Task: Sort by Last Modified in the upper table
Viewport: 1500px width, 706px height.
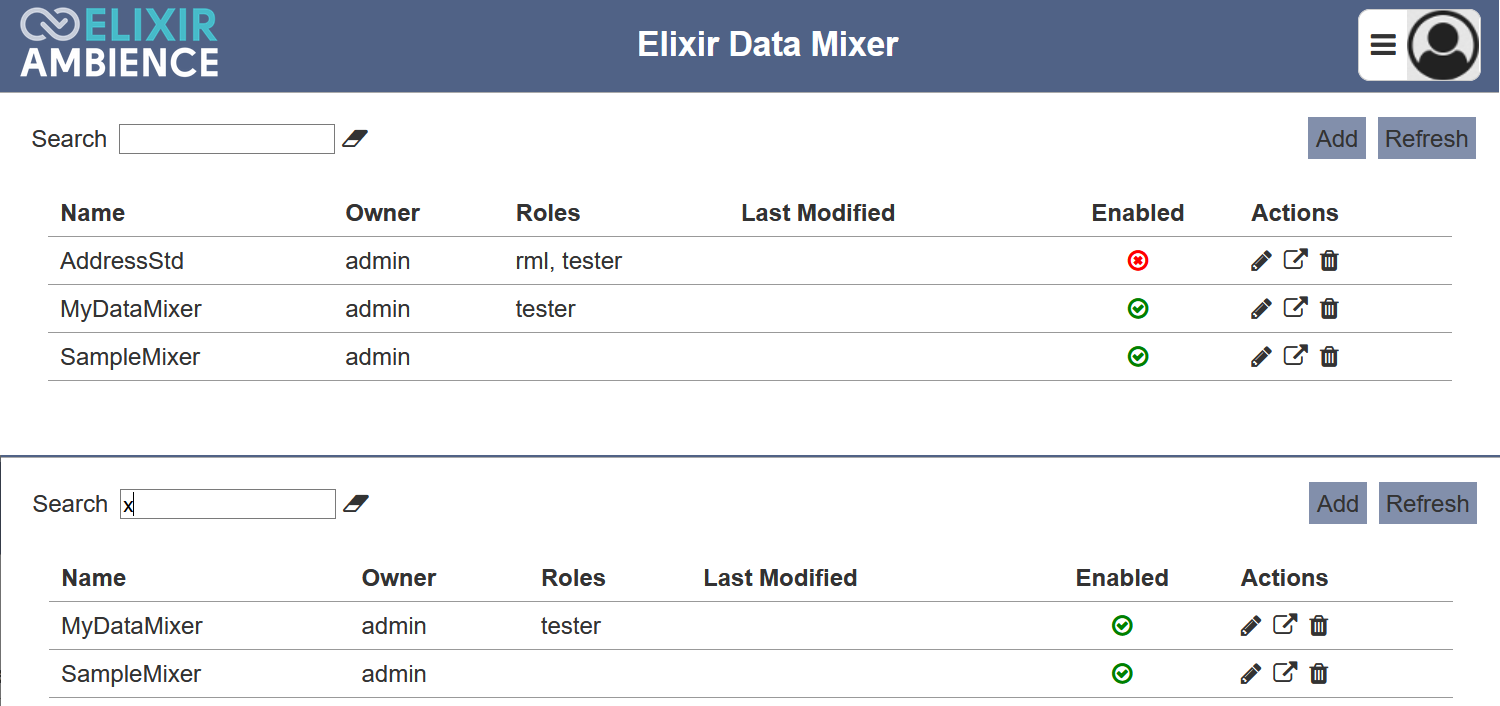Action: tap(818, 213)
